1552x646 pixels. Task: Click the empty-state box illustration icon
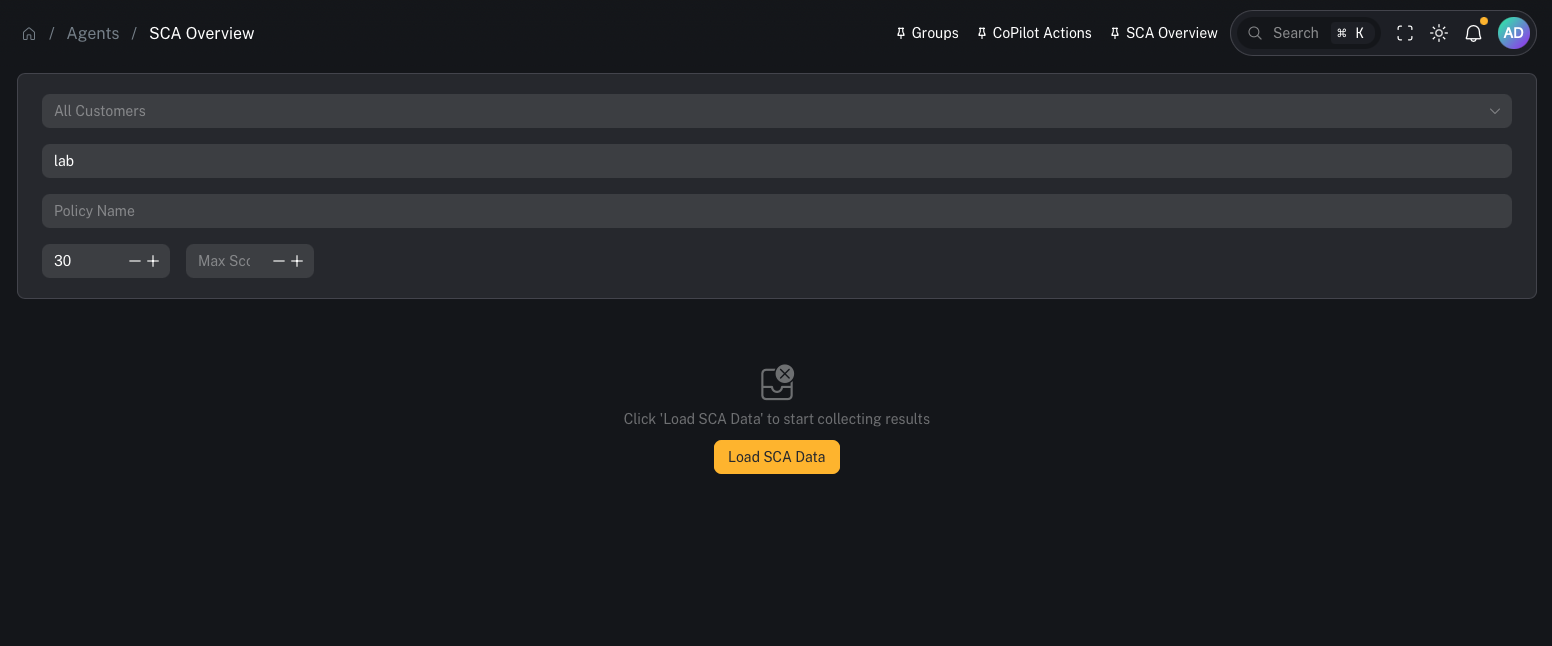pyautogui.click(x=777, y=383)
